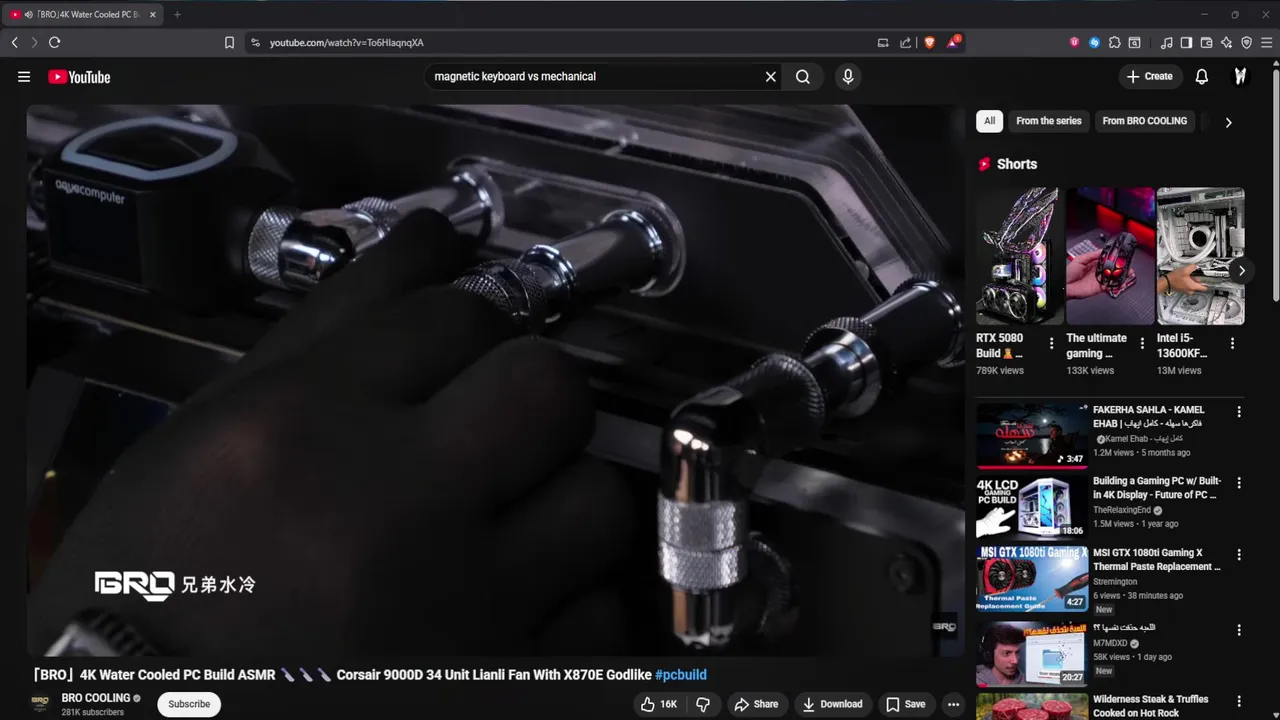Open the Leo AI sparkle icon
Screen dimensions: 1280x720
point(1226,43)
